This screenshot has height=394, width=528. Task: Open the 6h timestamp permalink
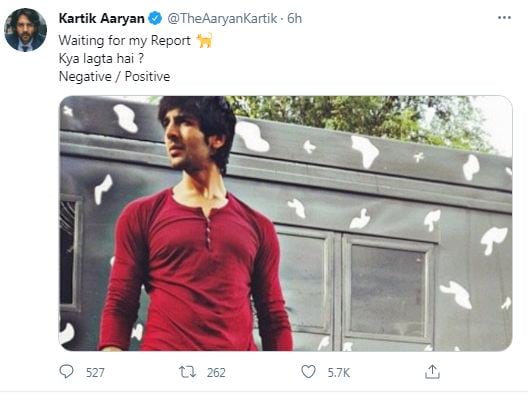(294, 18)
